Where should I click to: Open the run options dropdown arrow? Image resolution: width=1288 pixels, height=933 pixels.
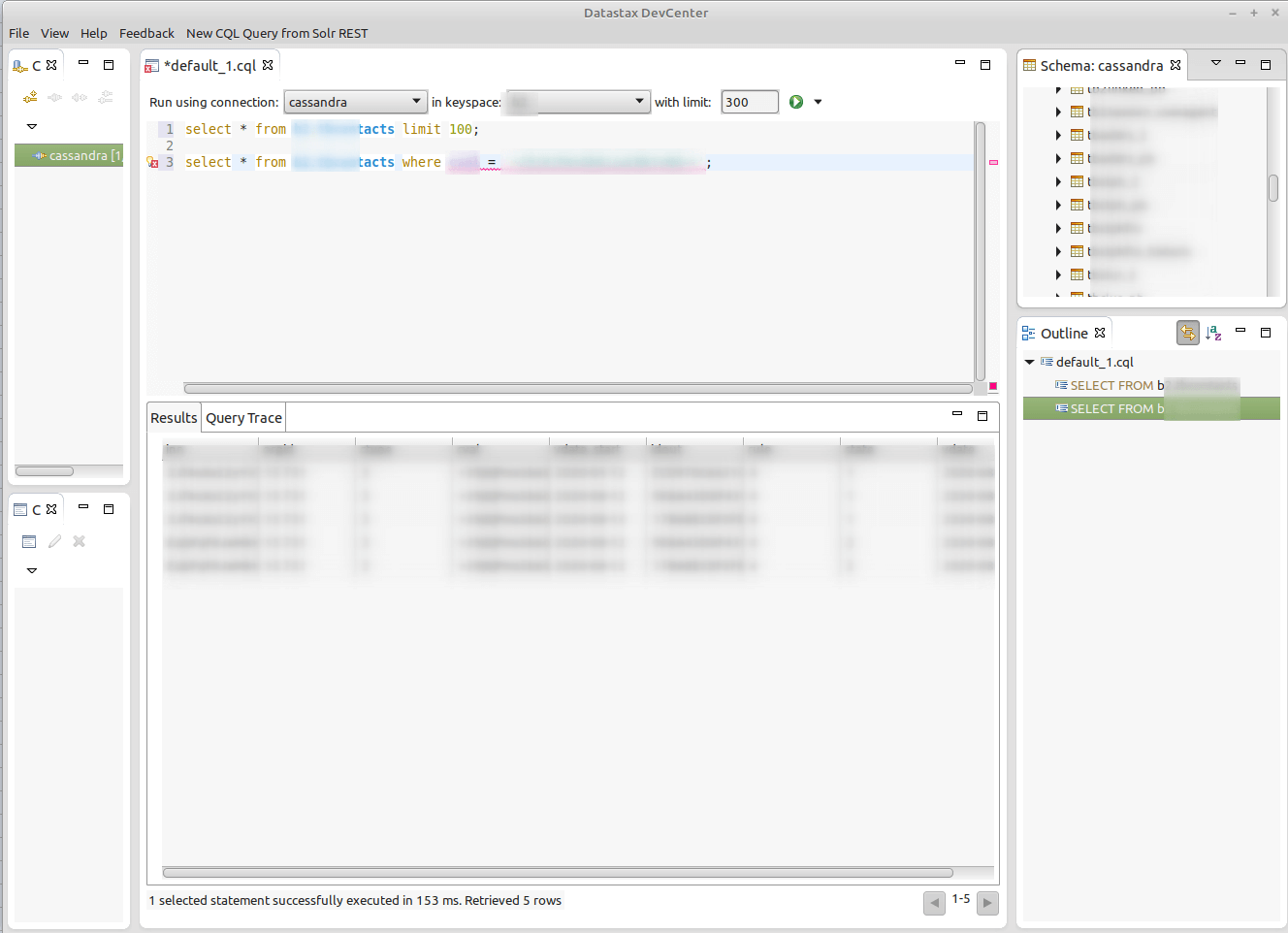coord(818,102)
